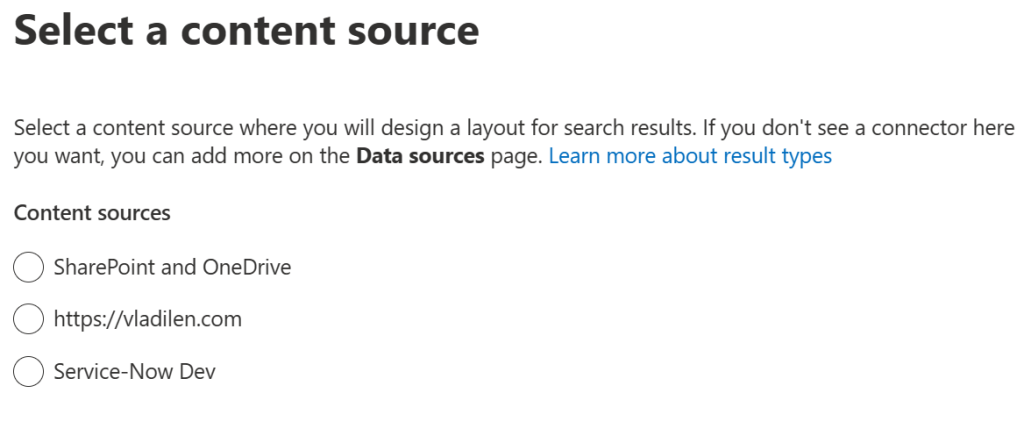Click the "Select a content source" heading

point(246,30)
